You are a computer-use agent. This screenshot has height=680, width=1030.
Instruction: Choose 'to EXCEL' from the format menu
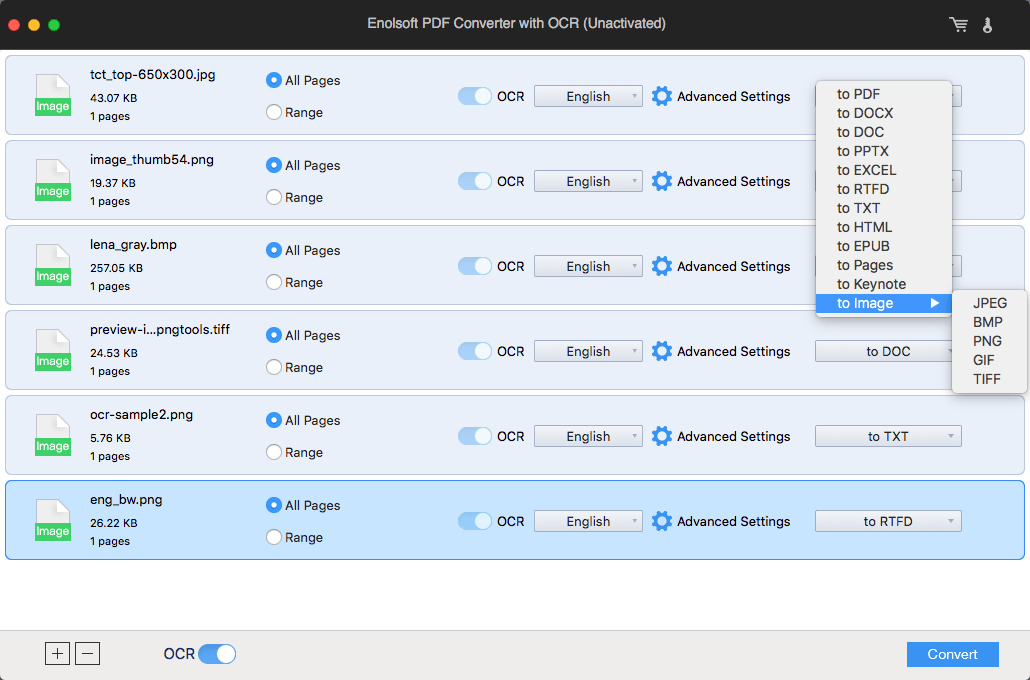pos(884,170)
